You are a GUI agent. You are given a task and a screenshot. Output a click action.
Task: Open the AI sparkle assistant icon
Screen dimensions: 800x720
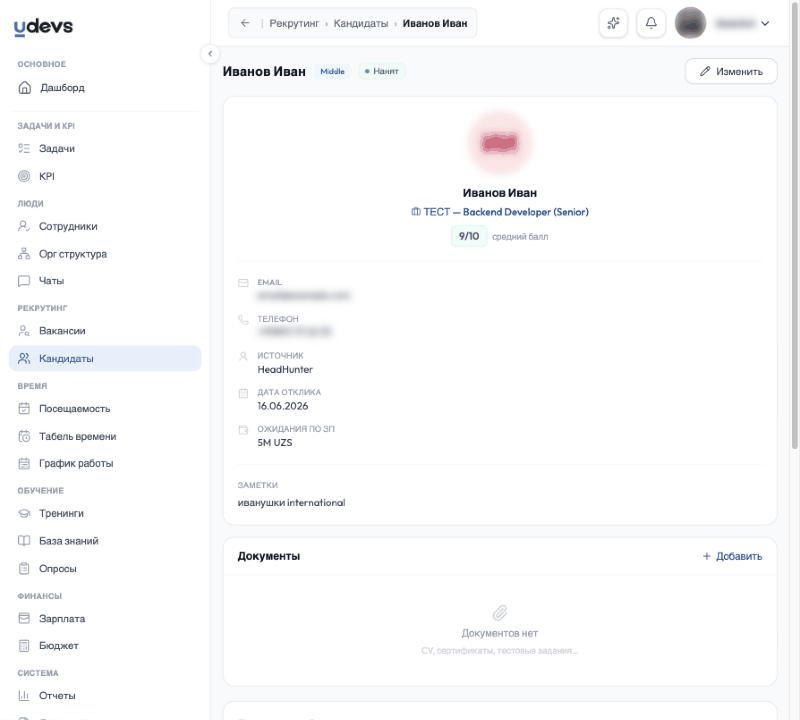pyautogui.click(x=613, y=23)
